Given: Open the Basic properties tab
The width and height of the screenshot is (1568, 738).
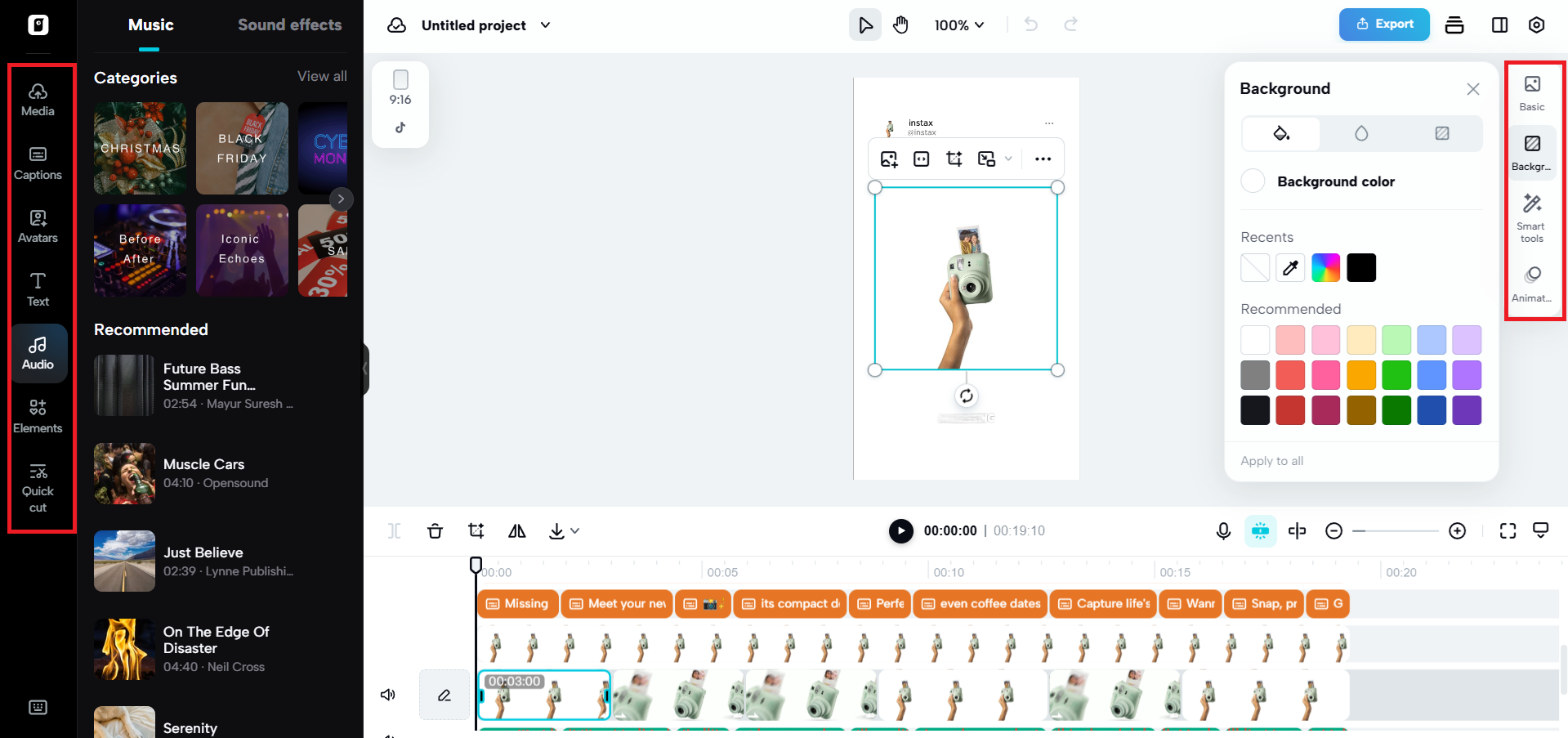Looking at the screenshot, I should pyautogui.click(x=1532, y=92).
